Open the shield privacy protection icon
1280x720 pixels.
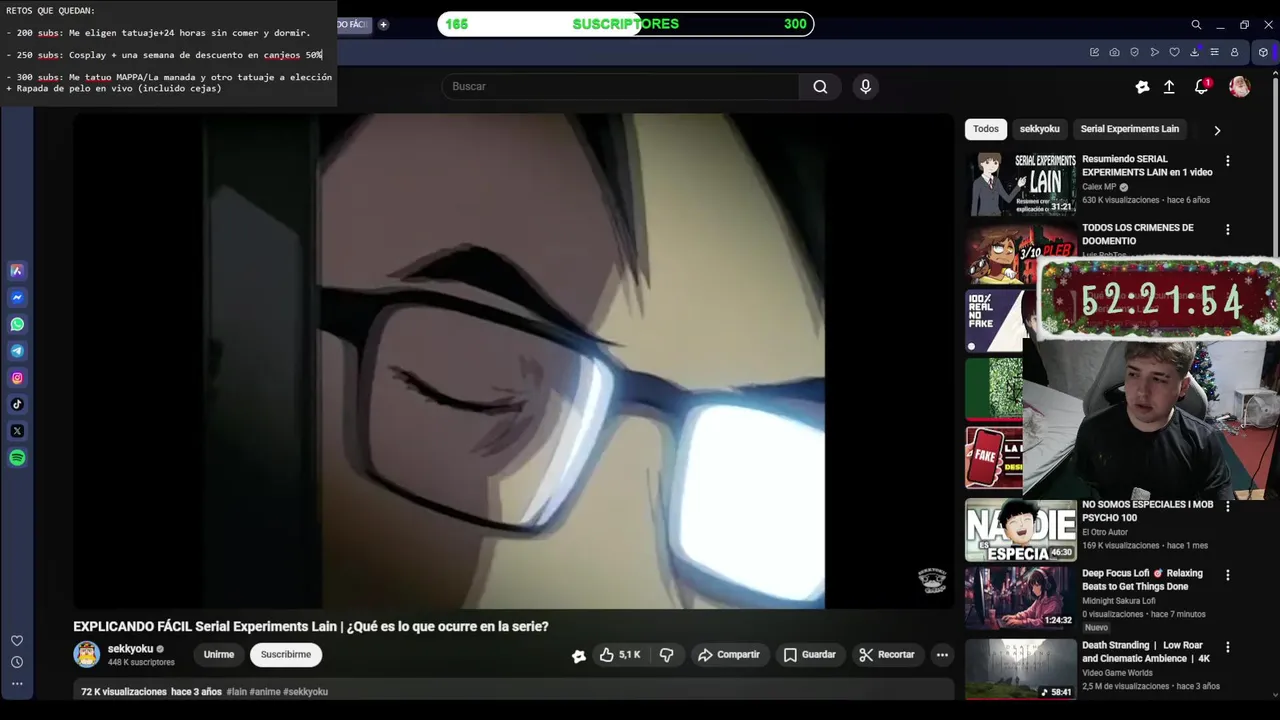[x=1134, y=52]
